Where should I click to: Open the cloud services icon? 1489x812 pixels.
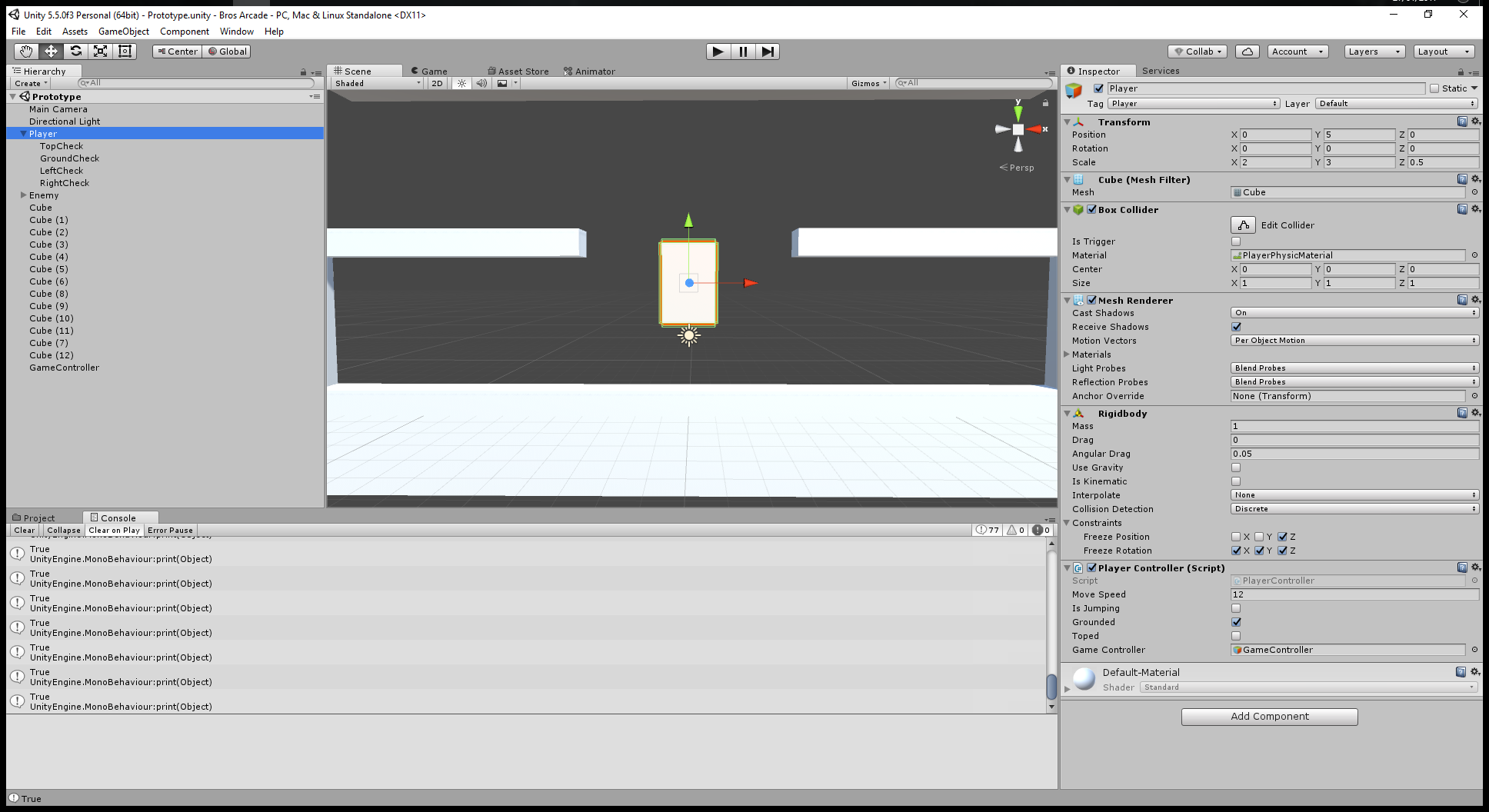point(1247,52)
